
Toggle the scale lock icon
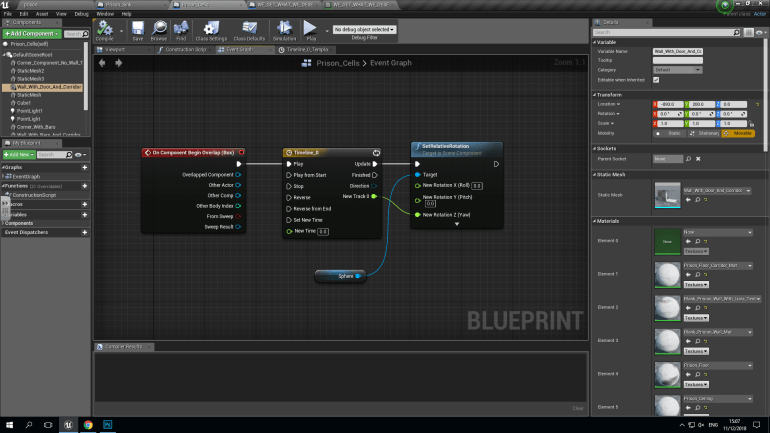[x=752, y=124]
